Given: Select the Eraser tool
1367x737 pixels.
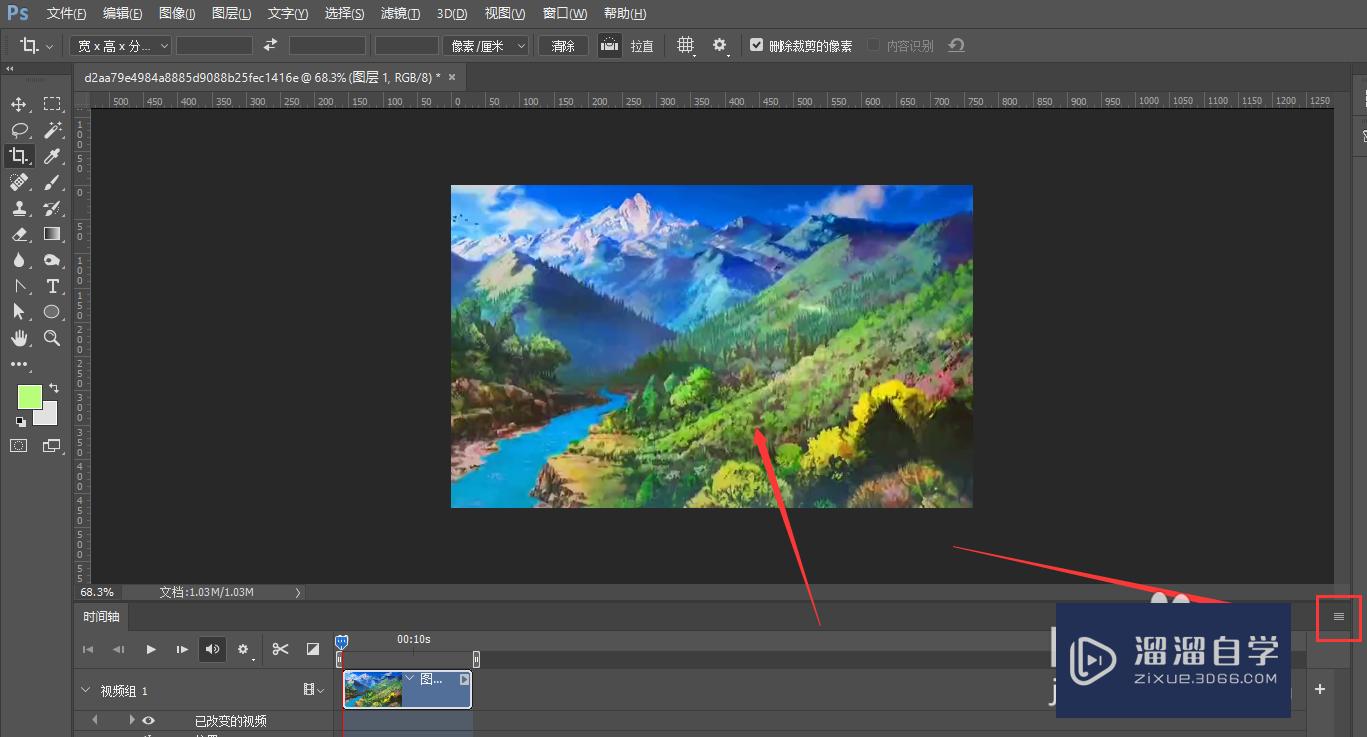Looking at the screenshot, I should [18, 234].
